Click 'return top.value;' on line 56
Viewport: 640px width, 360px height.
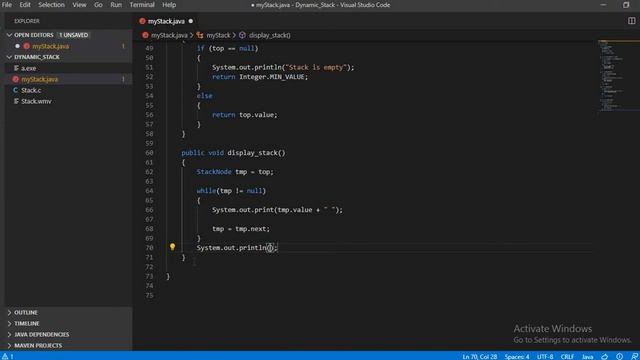click(x=244, y=115)
